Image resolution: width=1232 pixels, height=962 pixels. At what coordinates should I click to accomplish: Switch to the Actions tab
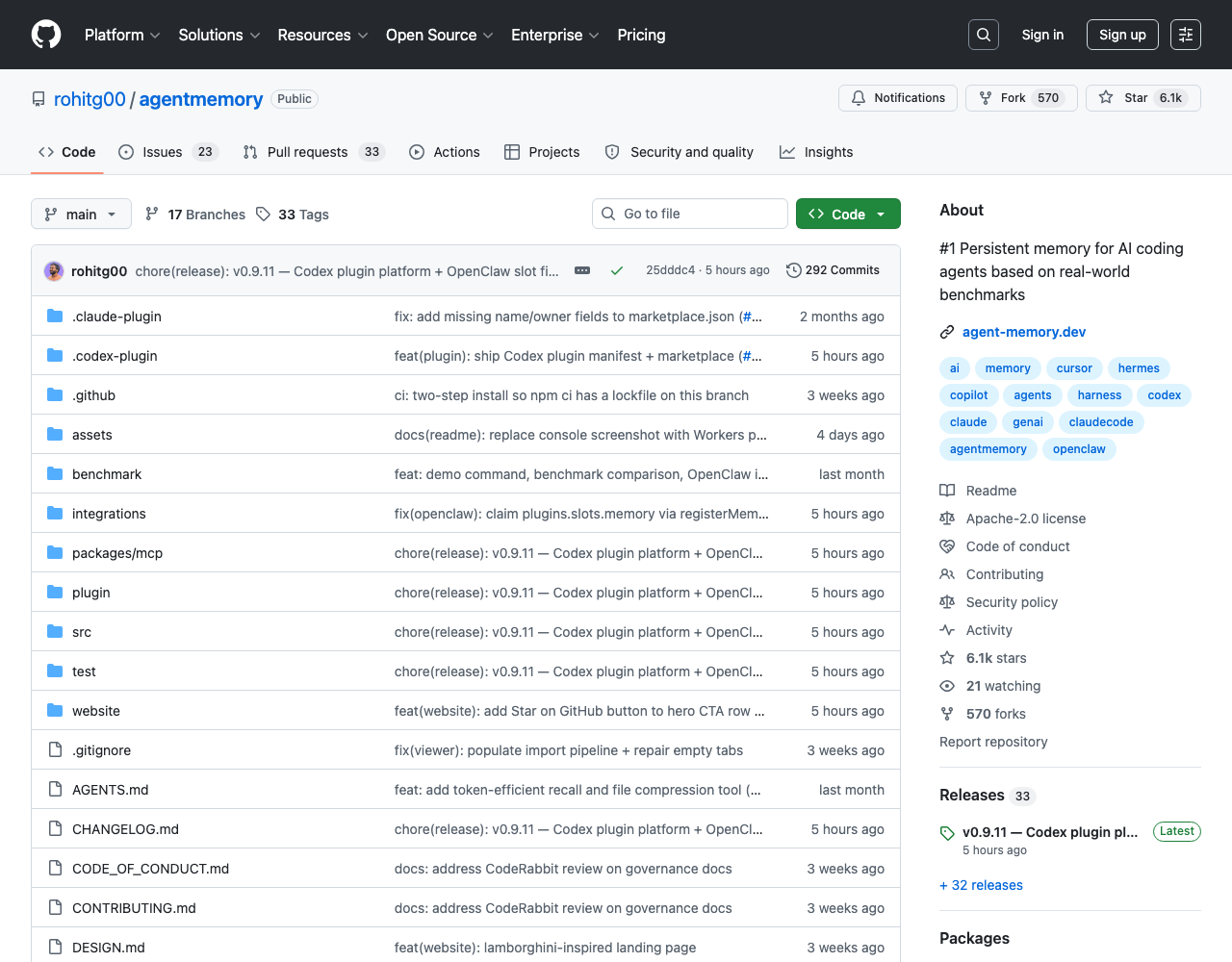click(x=445, y=152)
